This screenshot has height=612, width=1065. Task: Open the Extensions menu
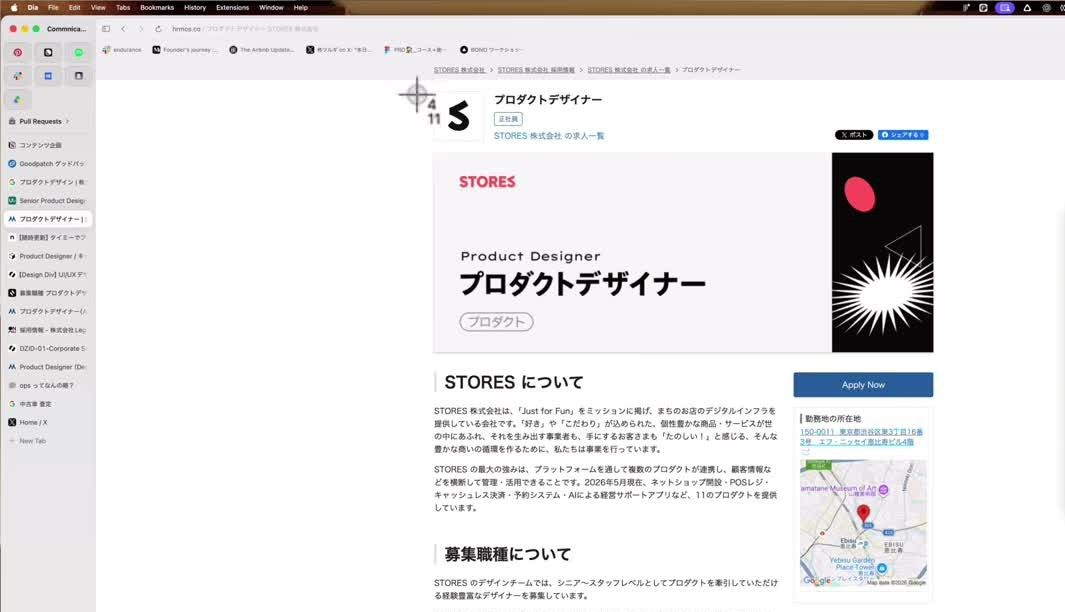[x=232, y=7]
